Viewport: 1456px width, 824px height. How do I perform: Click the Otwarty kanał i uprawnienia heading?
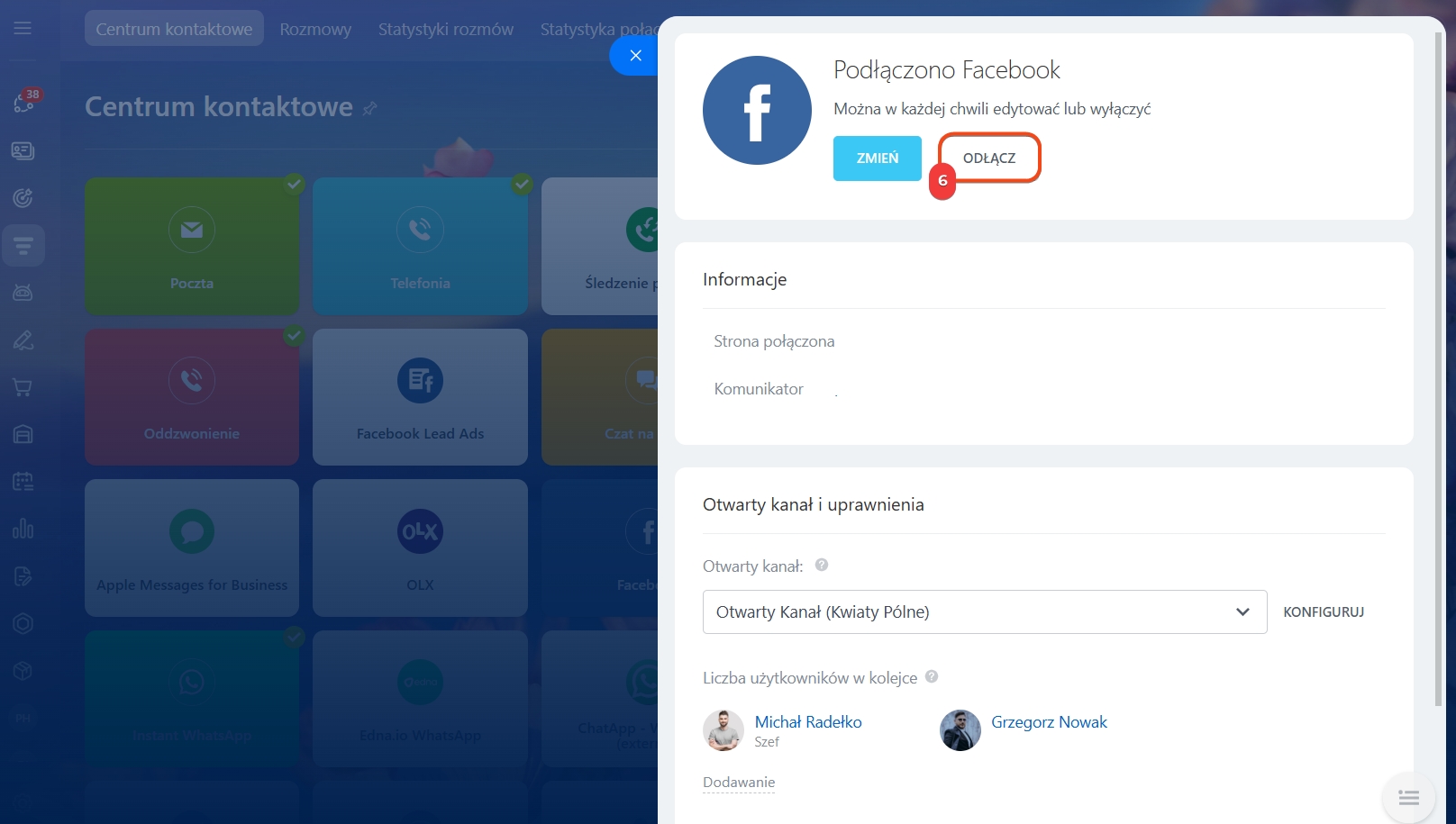pyautogui.click(x=814, y=504)
